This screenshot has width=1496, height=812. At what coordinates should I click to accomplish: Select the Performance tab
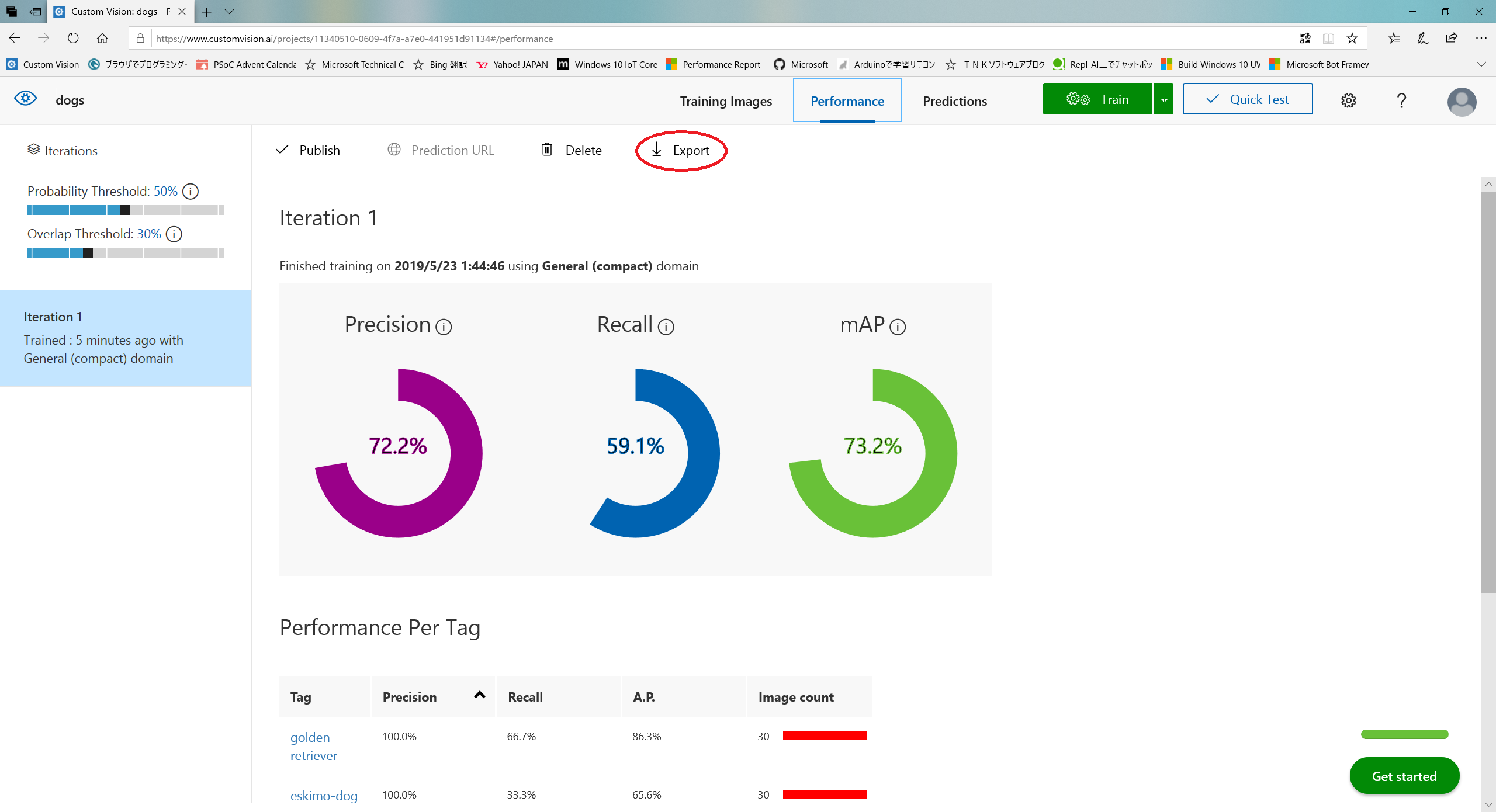847,101
